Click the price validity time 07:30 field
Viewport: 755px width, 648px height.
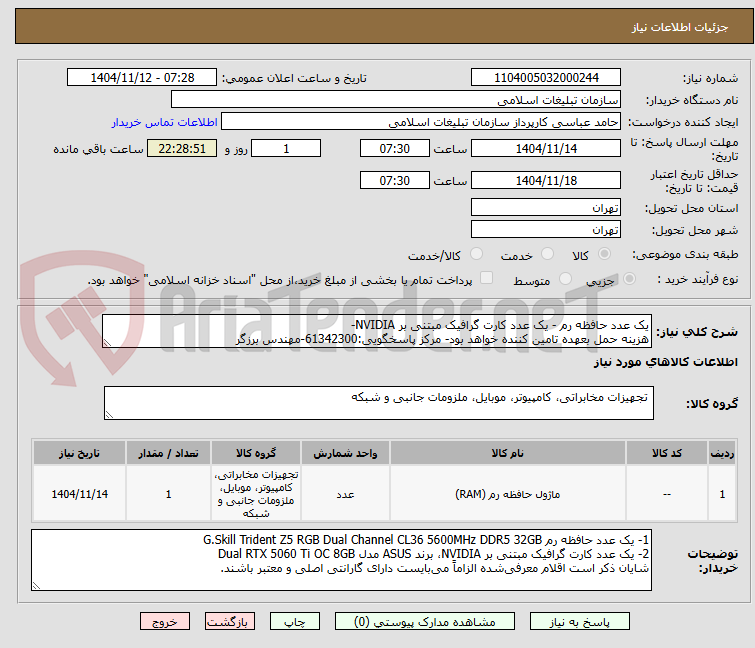(395, 181)
